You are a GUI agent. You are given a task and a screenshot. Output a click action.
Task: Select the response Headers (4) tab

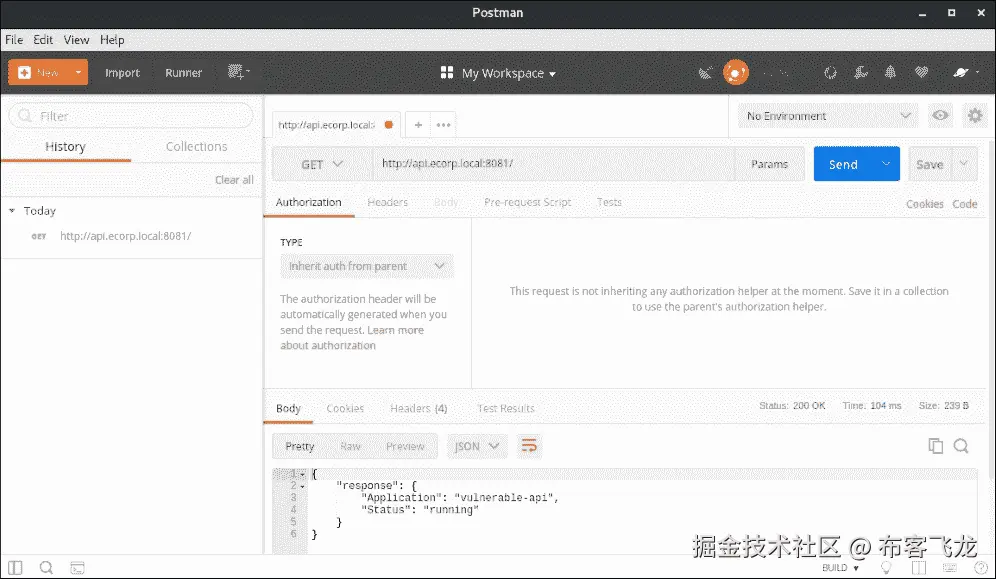click(x=419, y=409)
